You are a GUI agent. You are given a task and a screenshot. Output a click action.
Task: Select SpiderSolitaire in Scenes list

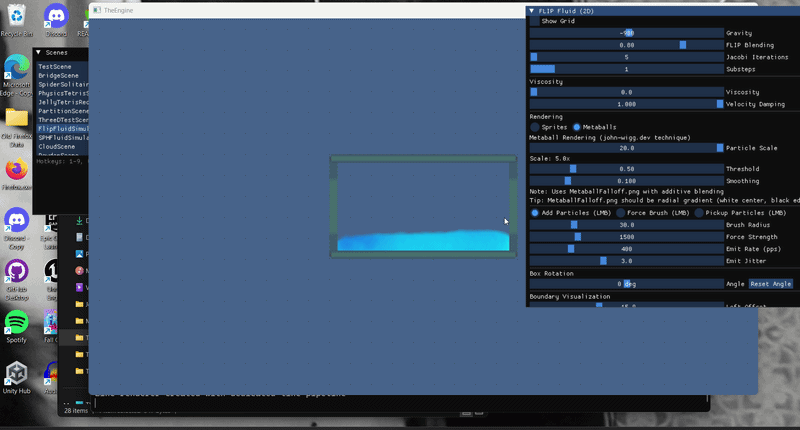click(62, 85)
